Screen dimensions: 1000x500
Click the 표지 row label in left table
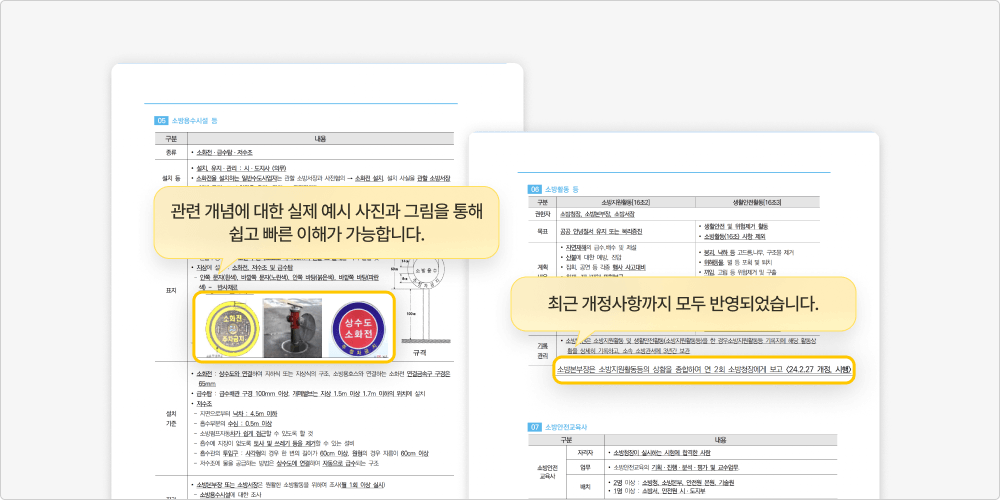(x=169, y=292)
